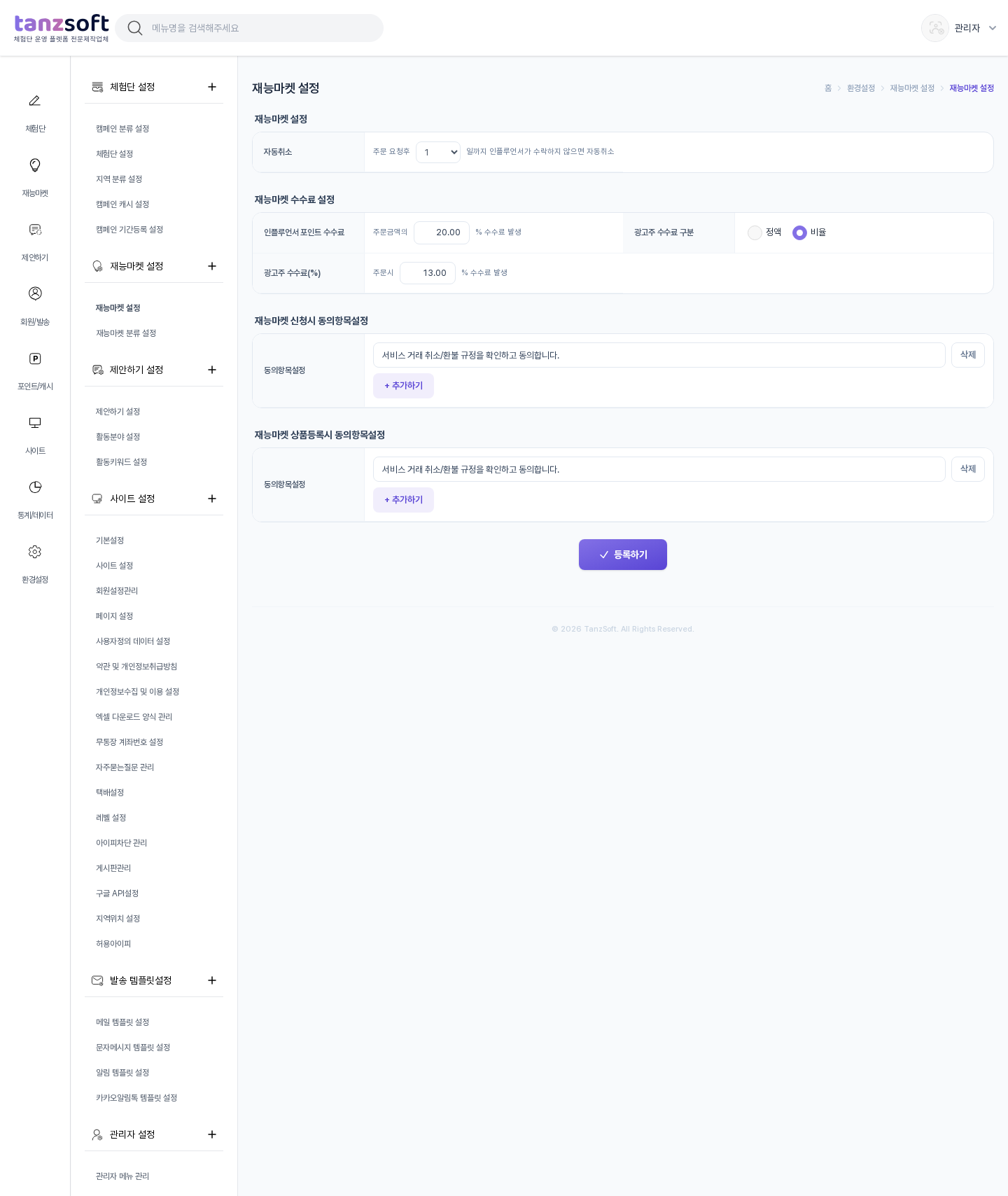This screenshot has width=1008, height=1196.
Task: Open the 주문 요청후 days dropdown
Action: pos(438,152)
